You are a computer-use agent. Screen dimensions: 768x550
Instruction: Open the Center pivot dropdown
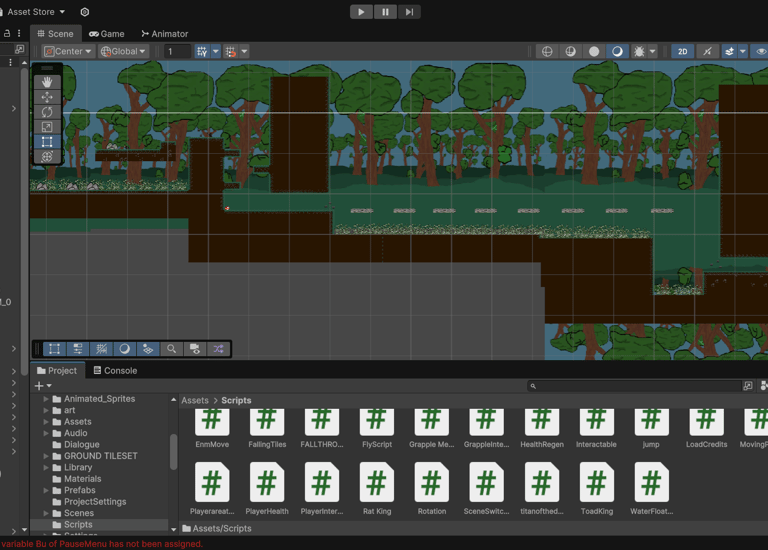[68, 51]
